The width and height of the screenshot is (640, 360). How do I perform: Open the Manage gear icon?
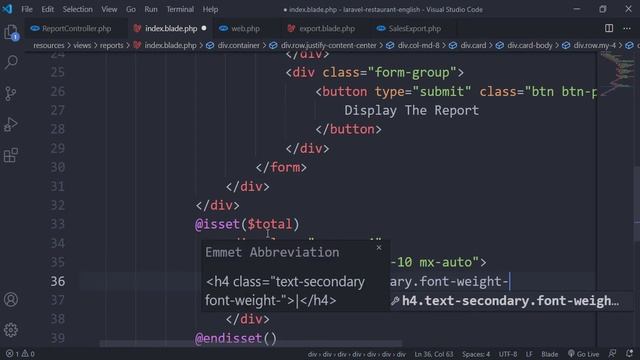11,330
